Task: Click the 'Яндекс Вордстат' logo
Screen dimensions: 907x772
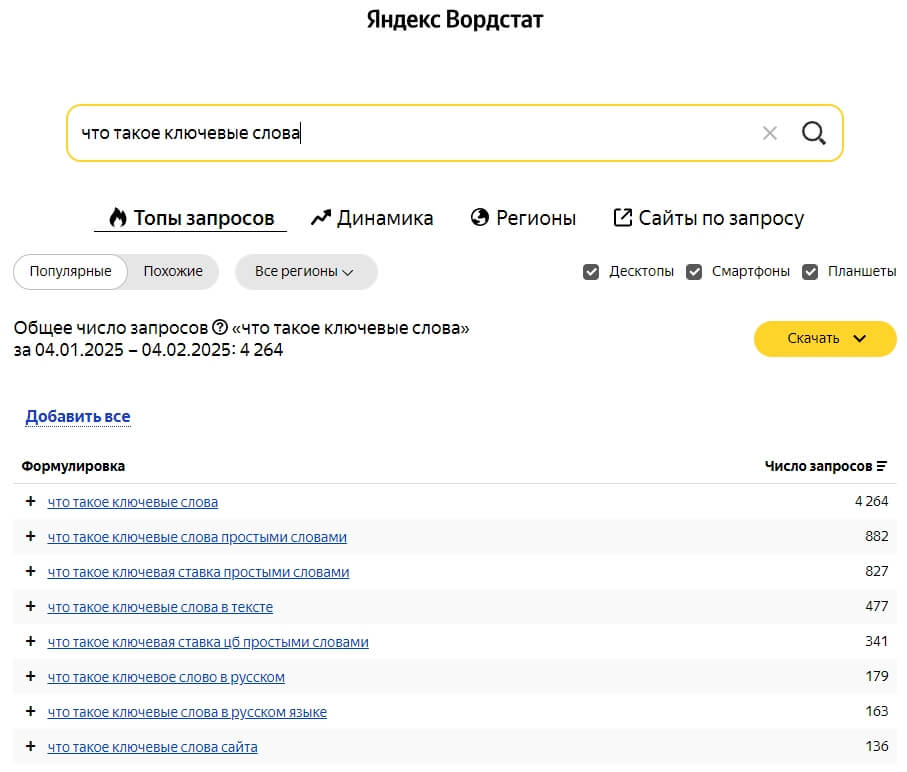Action: [x=455, y=20]
